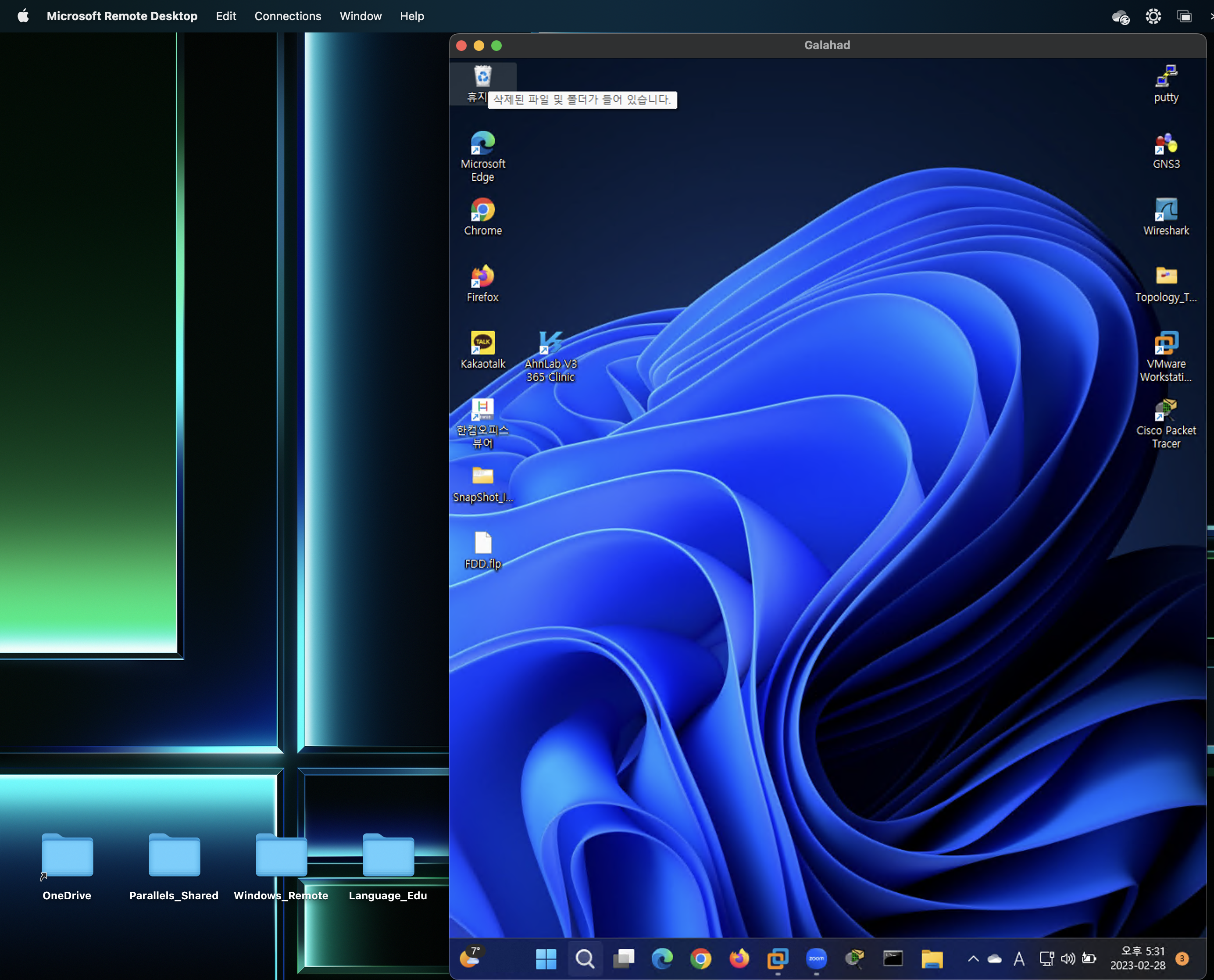Click the taskbar clock and date
The image size is (1214, 980).
[1137, 958]
